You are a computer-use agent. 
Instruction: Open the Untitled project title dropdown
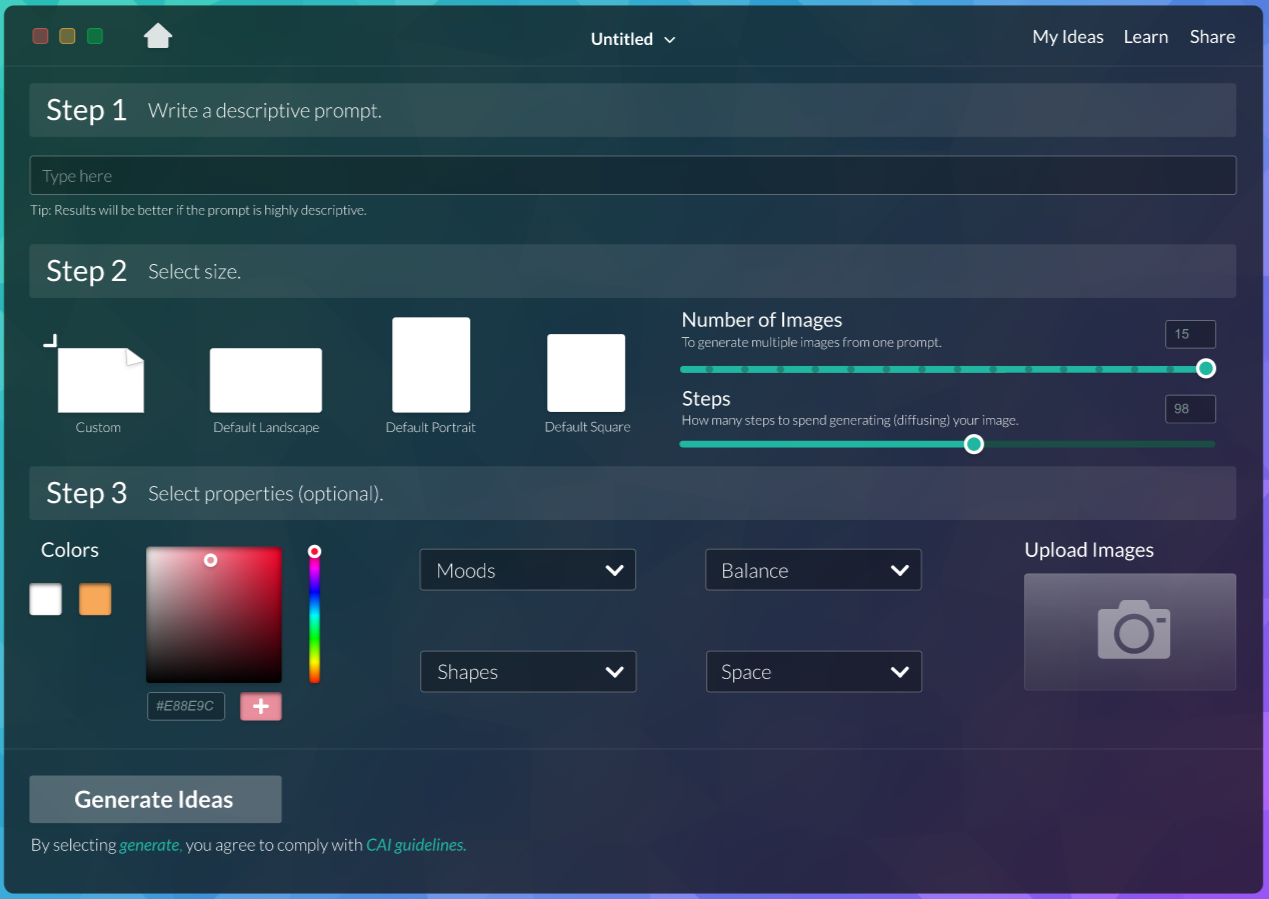pos(633,39)
